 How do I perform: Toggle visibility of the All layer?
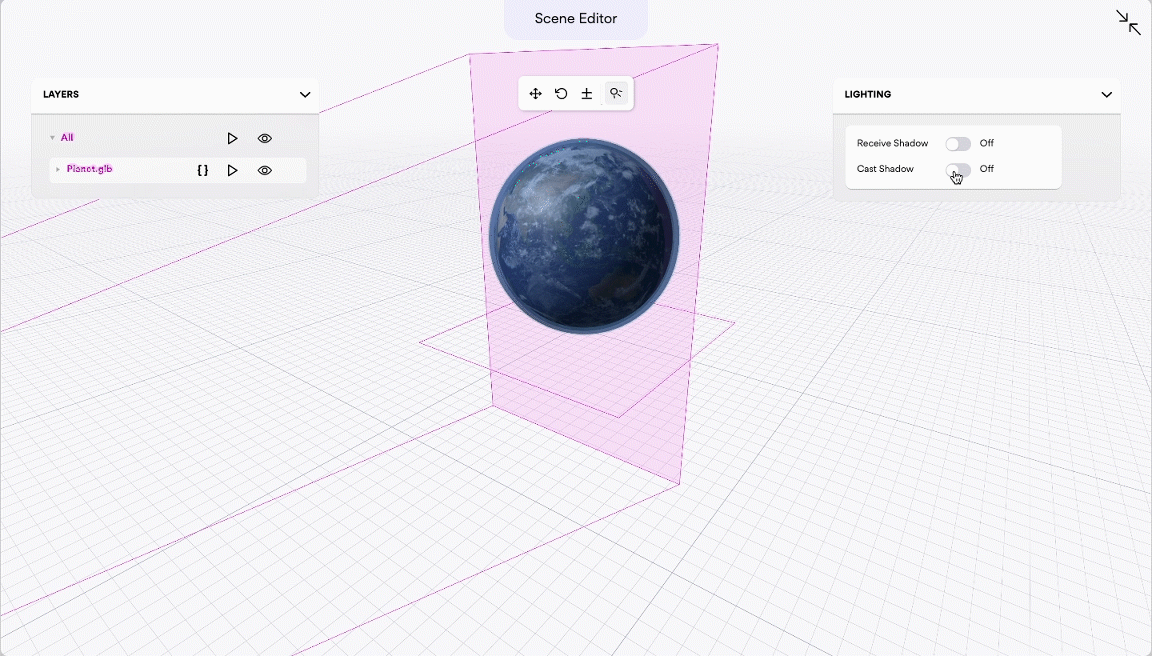pos(265,139)
